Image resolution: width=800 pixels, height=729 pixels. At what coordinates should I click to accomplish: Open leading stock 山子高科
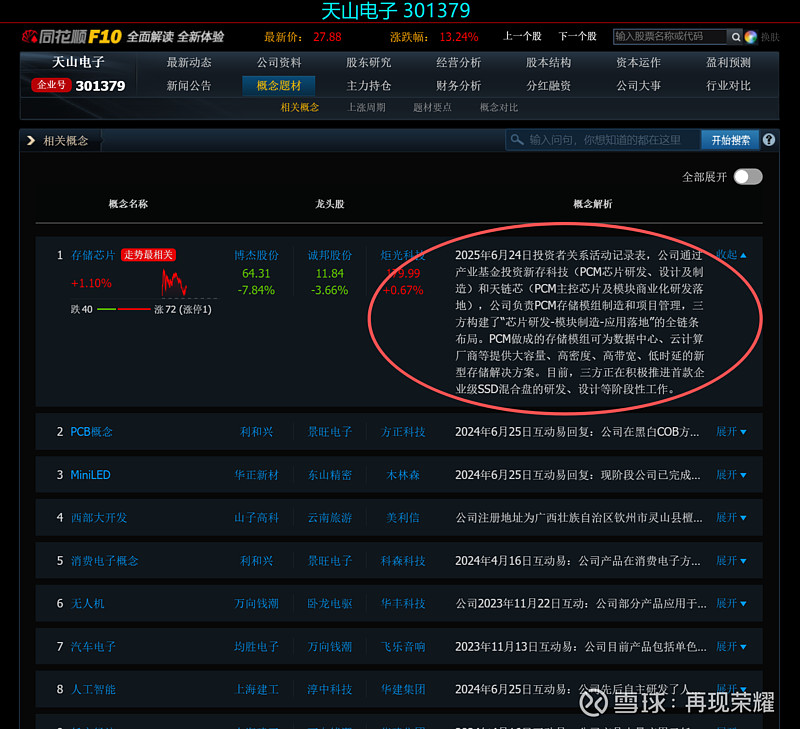click(256, 517)
